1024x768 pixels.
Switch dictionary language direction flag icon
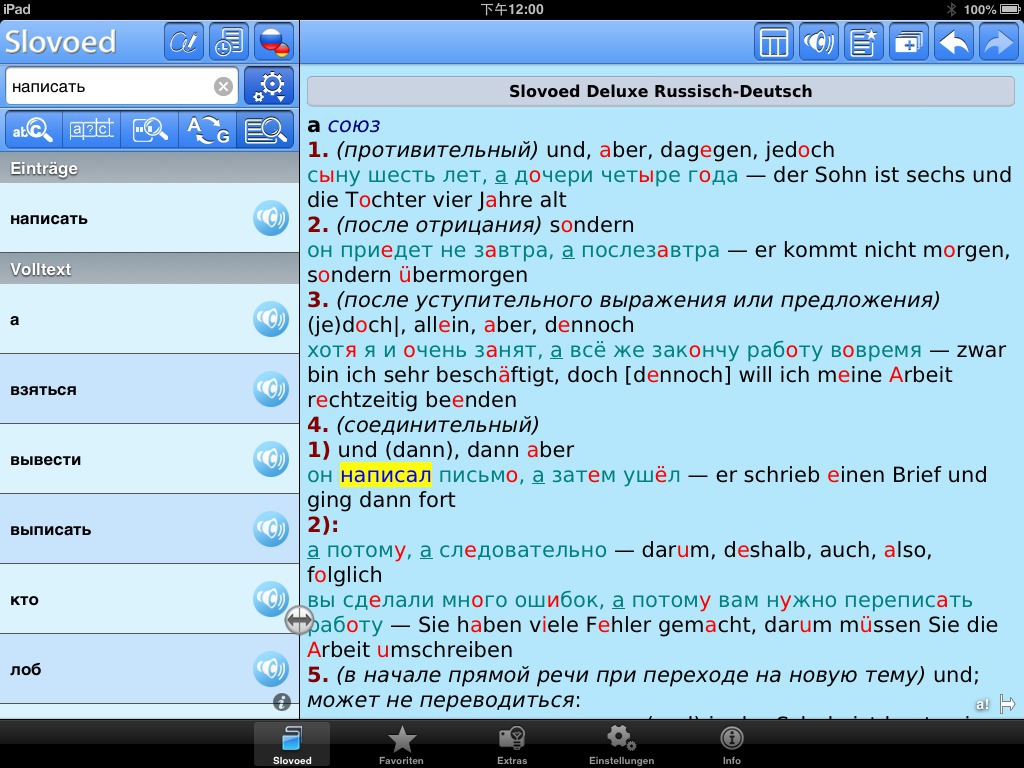[274, 42]
